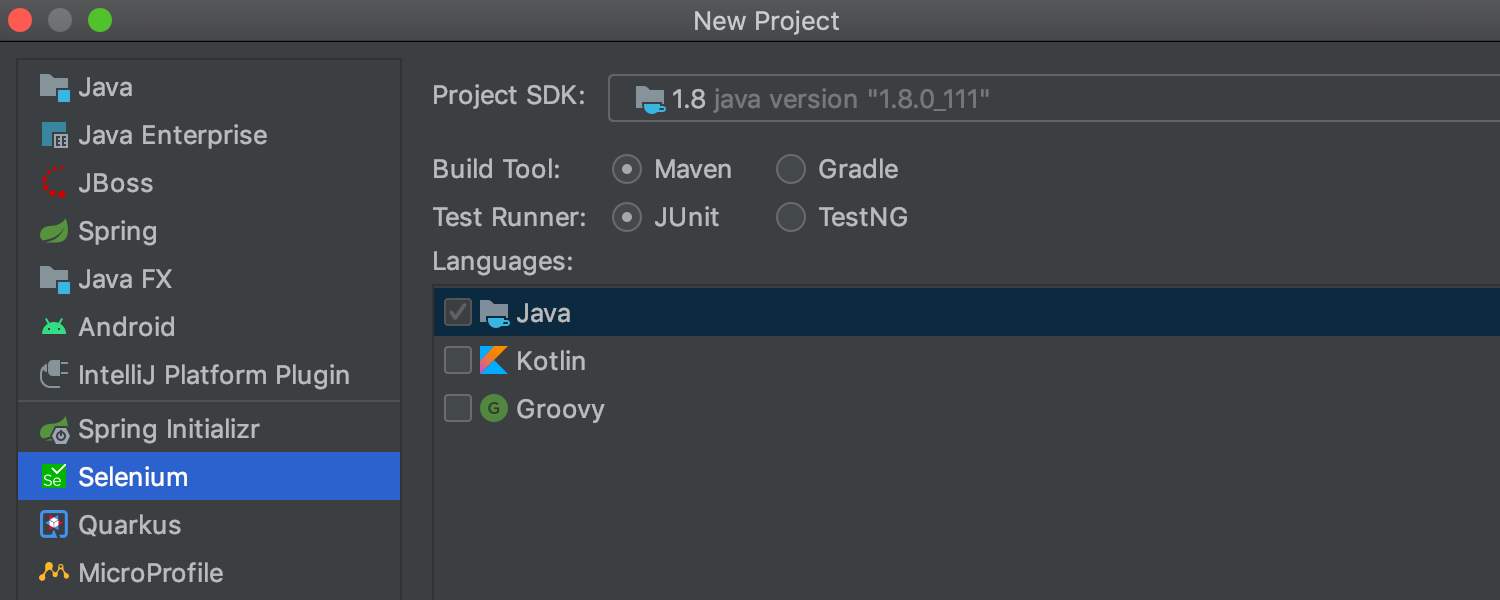Click the green Selenium Se icon
Viewport: 1500px width, 600px height.
54,477
